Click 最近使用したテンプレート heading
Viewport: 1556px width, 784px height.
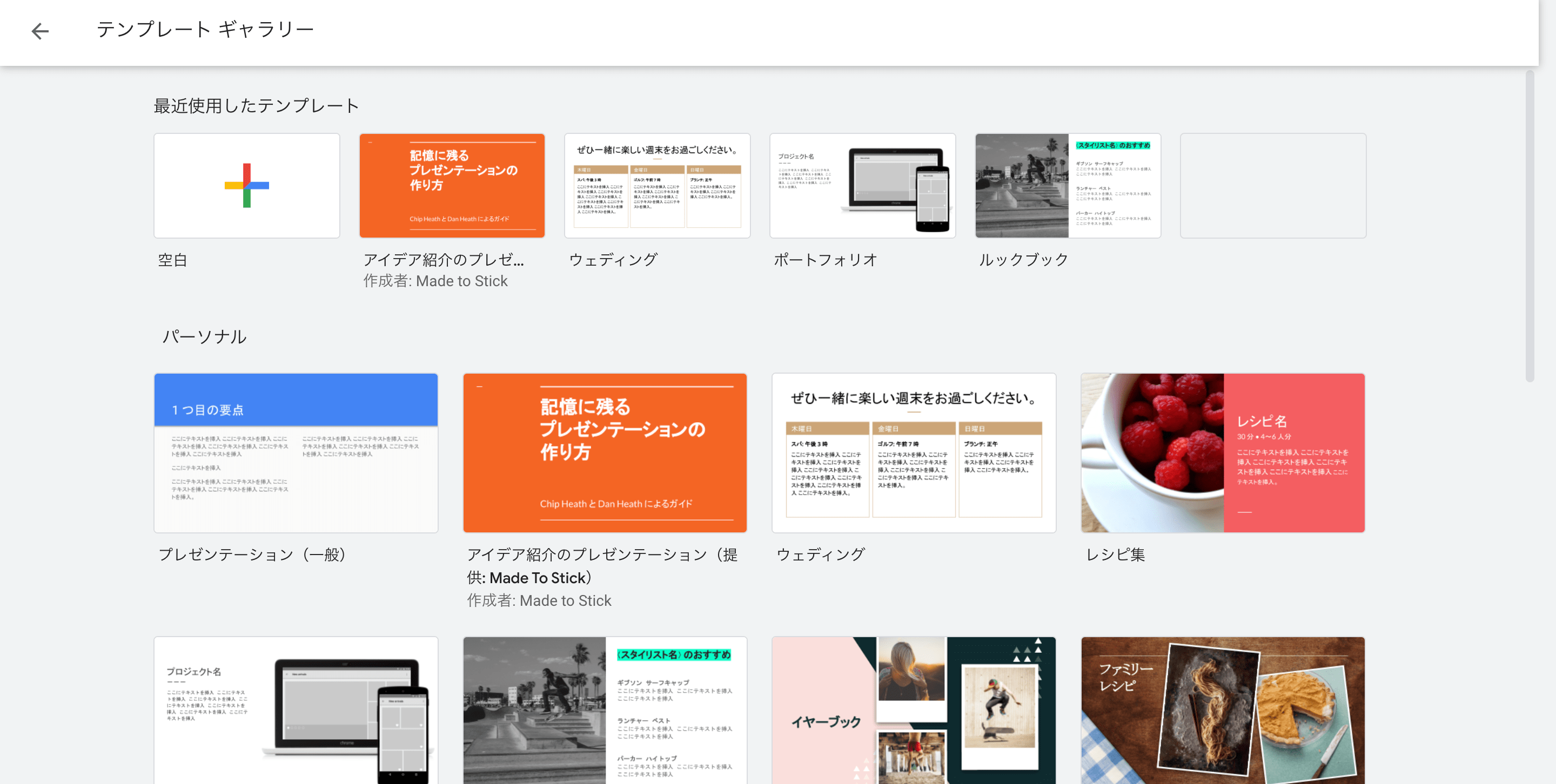click(257, 106)
